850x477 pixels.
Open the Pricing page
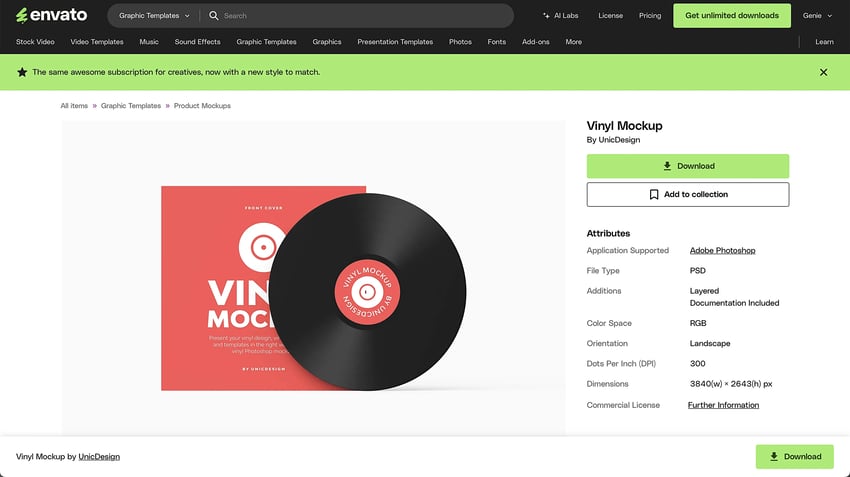point(650,16)
